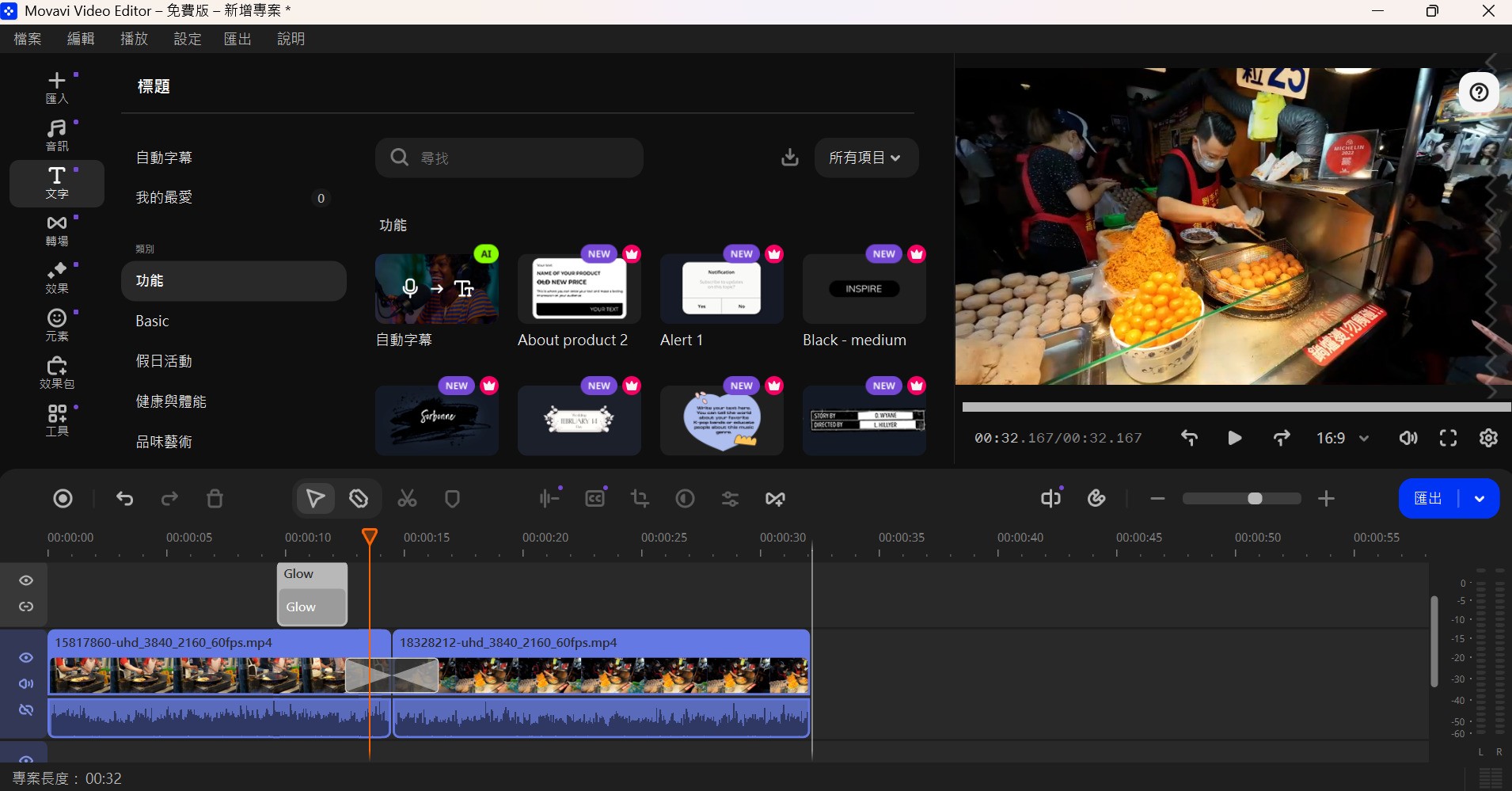Select the About product 2 title thumbnail
This screenshot has height=791, width=1512.
click(579, 288)
